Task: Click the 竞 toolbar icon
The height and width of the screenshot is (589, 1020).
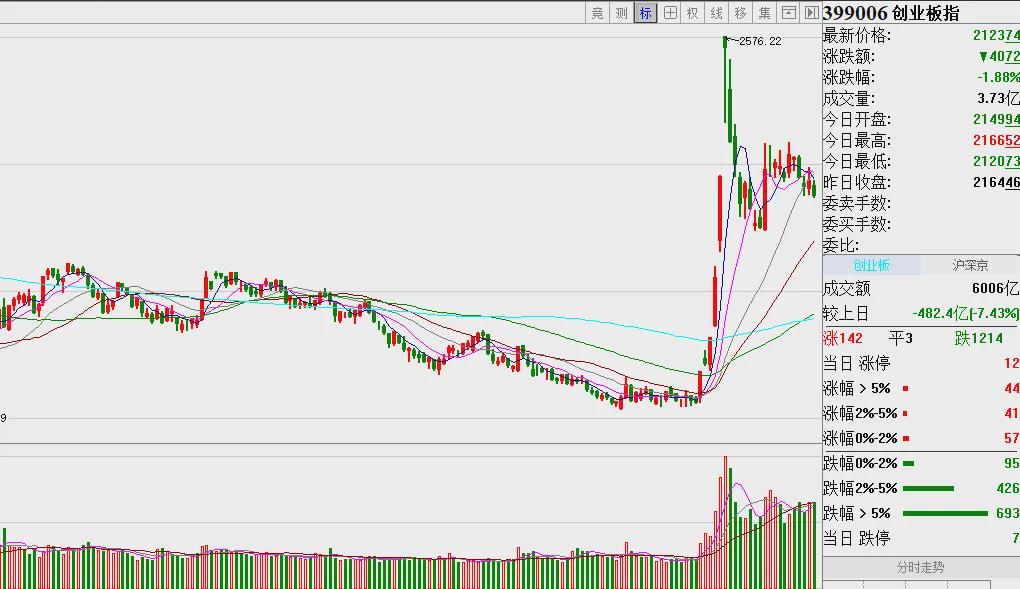Action: (597, 13)
